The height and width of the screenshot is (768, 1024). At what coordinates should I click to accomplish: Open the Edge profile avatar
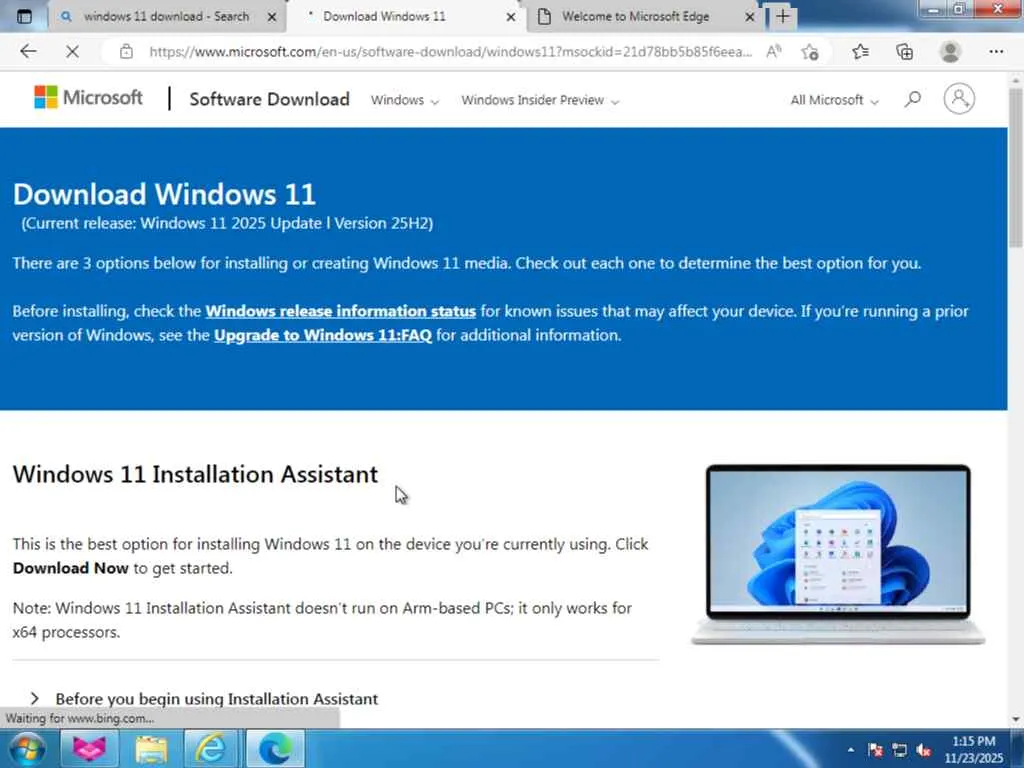pos(950,52)
